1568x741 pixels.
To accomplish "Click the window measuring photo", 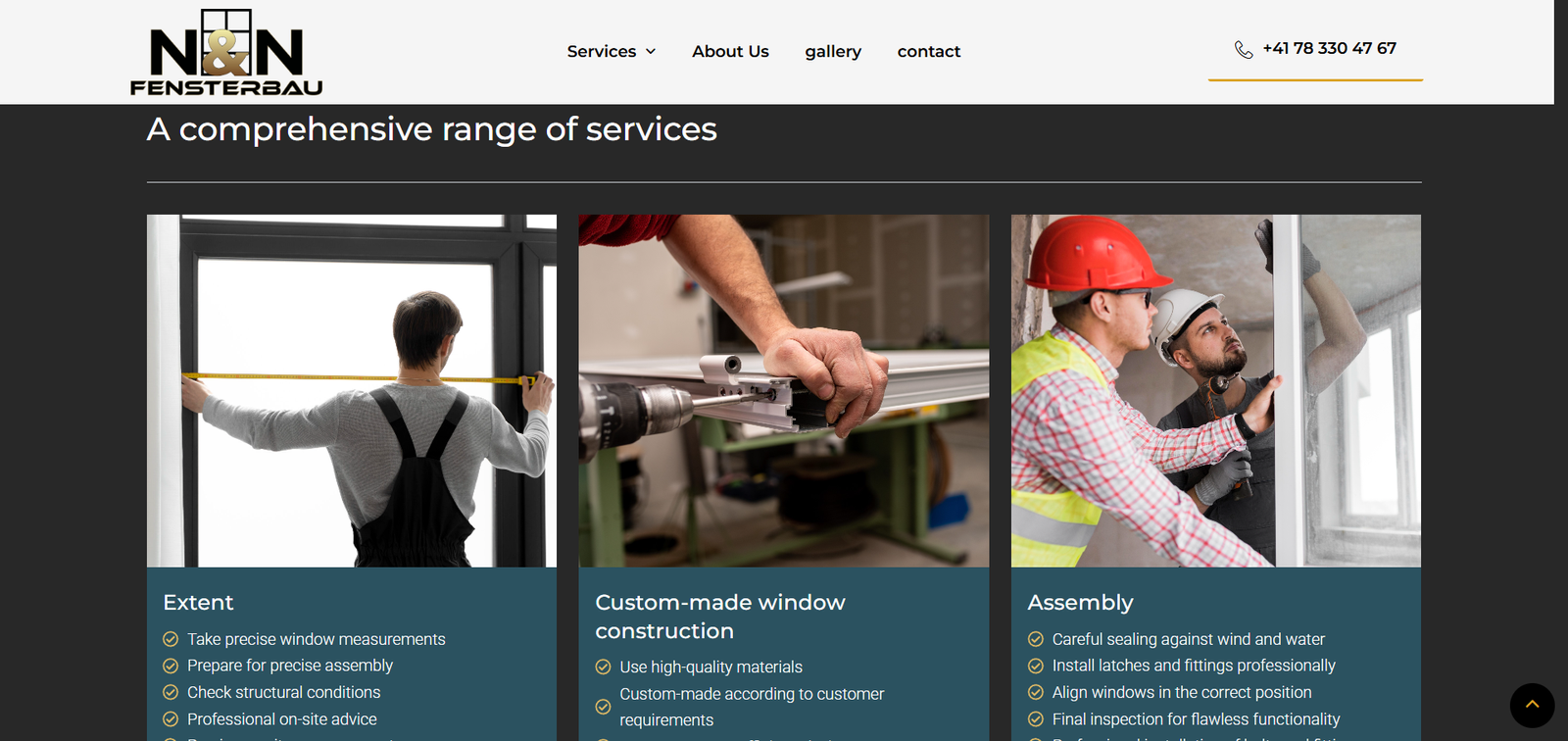I will (x=352, y=390).
